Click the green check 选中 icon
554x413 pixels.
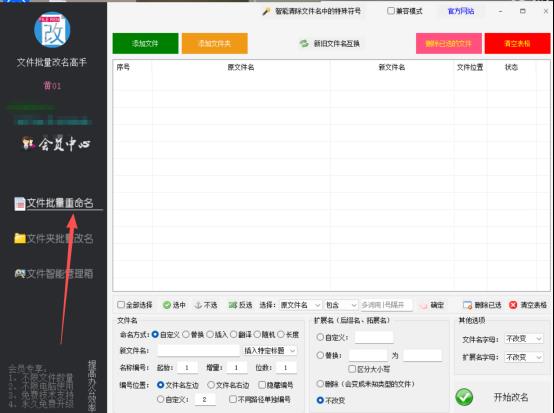pos(166,305)
